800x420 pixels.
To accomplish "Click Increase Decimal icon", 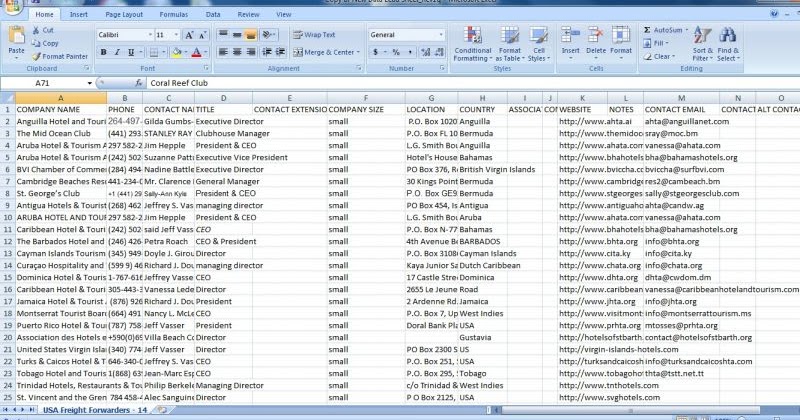I will 425,52.
